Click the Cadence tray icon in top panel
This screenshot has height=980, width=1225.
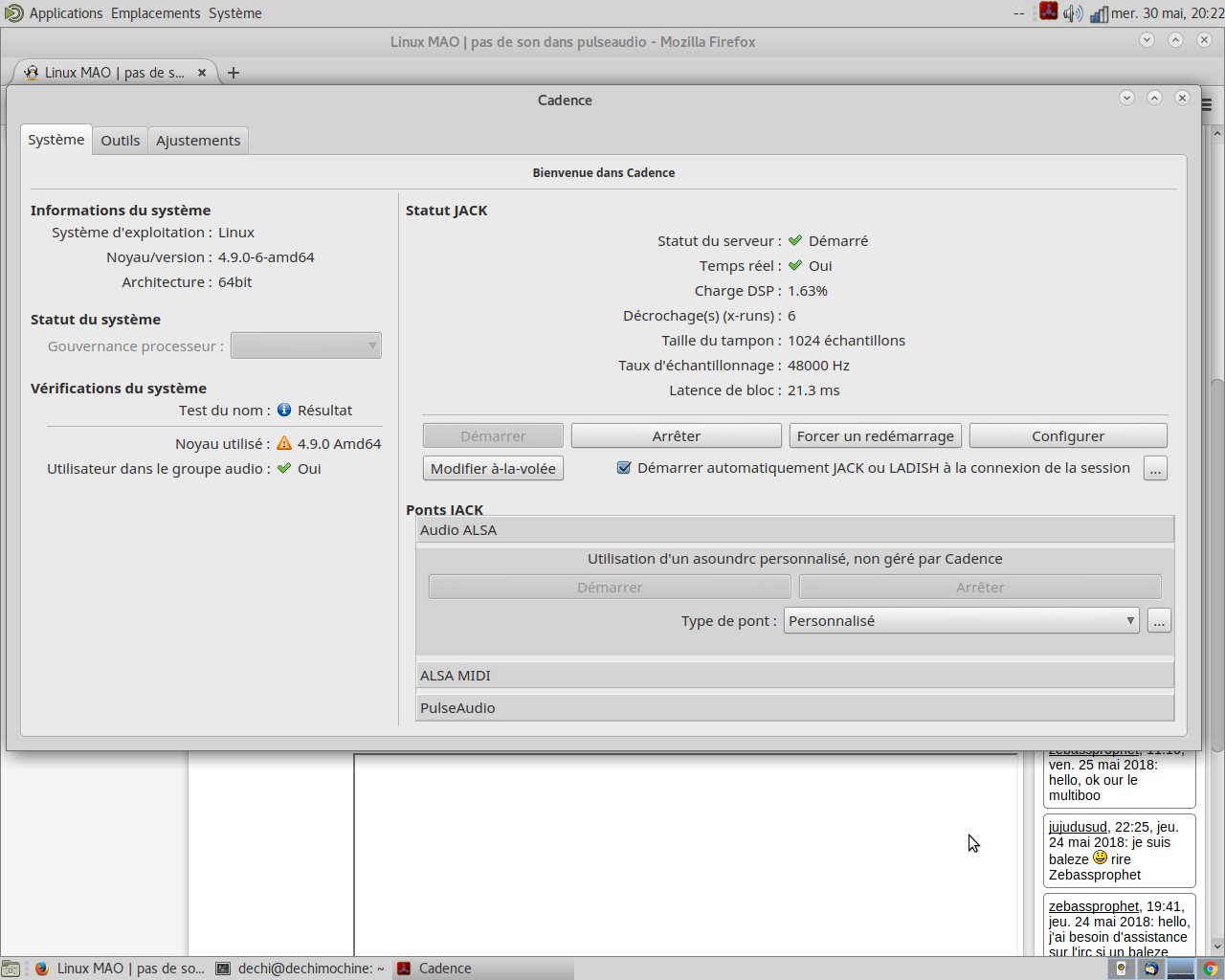[x=1049, y=12]
